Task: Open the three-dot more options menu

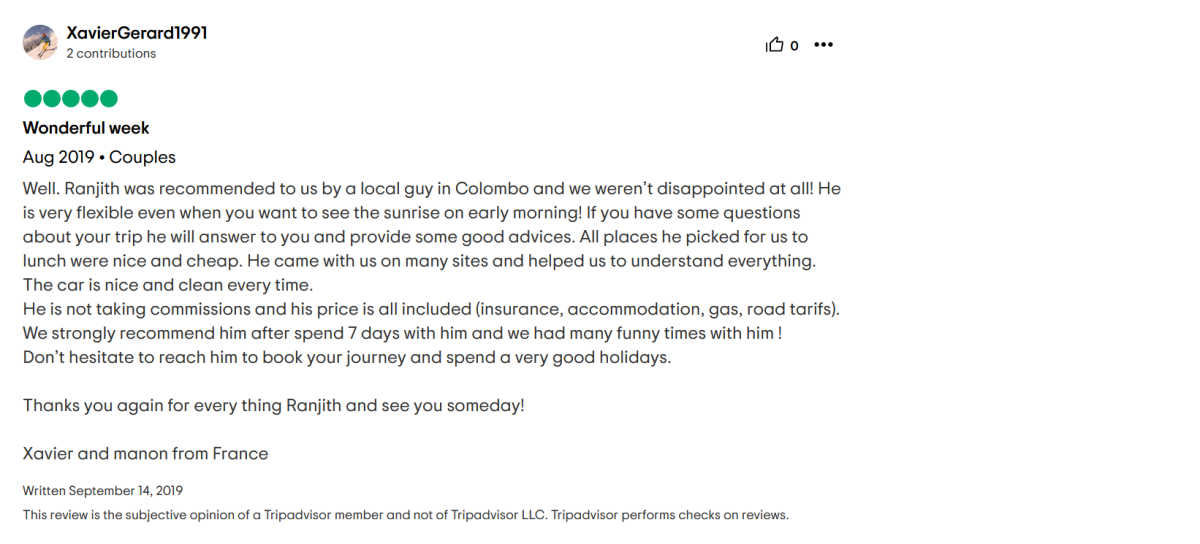Action: (x=823, y=45)
